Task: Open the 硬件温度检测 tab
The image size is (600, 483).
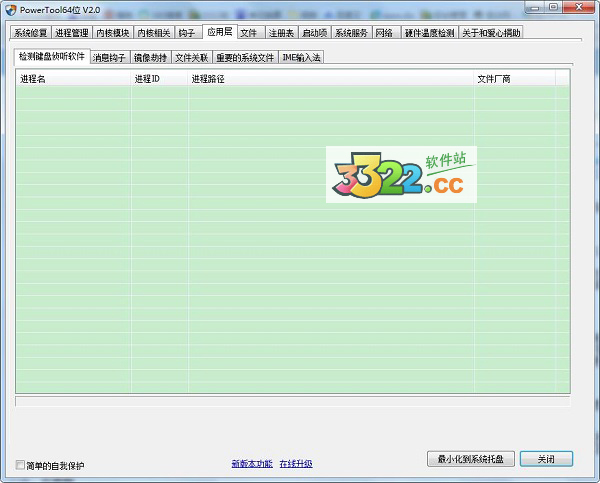Action: (429, 33)
